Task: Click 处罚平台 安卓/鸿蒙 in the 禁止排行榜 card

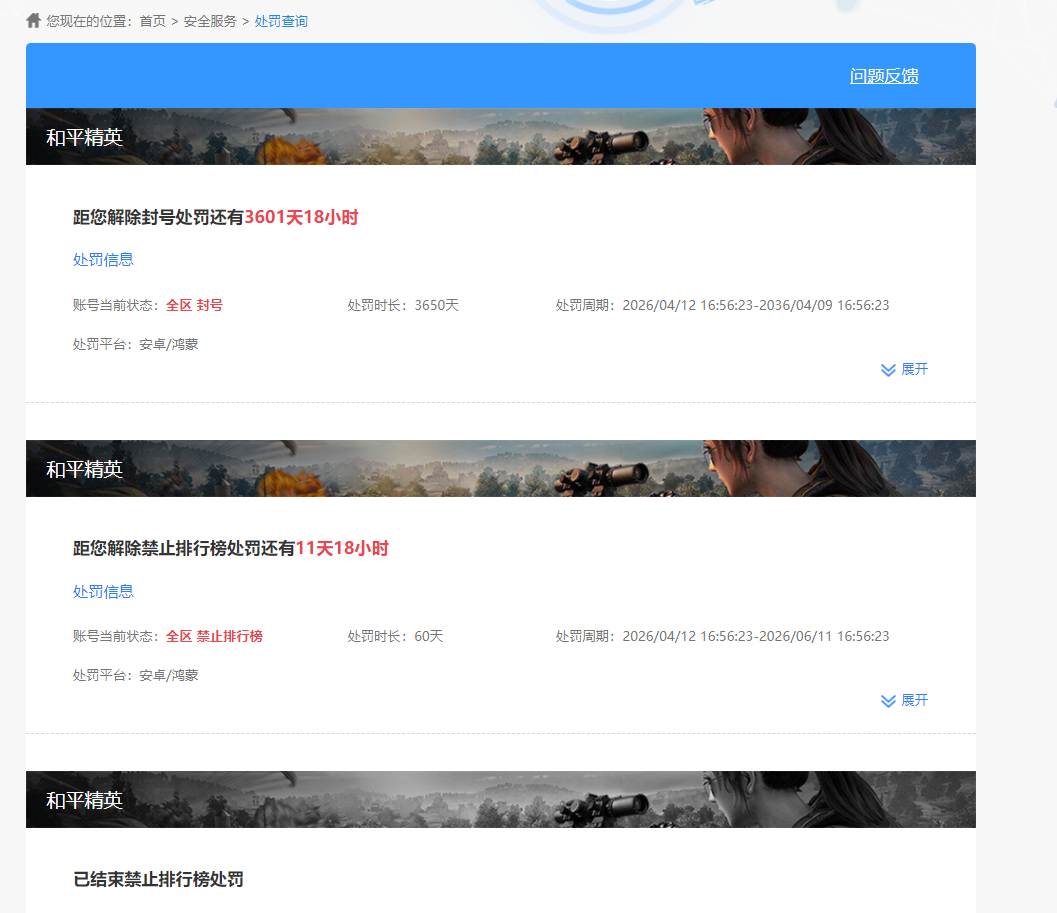Action: (135, 676)
